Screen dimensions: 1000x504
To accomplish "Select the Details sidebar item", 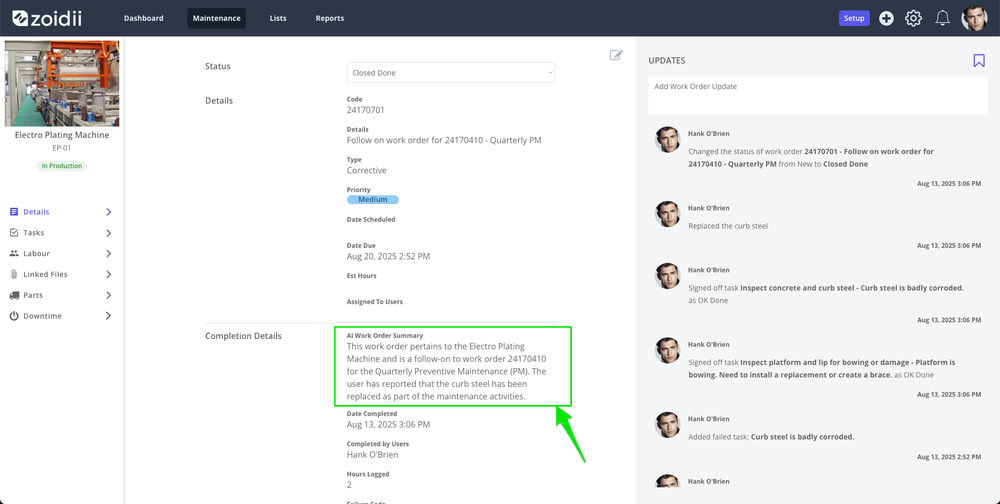I will click(x=61, y=212).
